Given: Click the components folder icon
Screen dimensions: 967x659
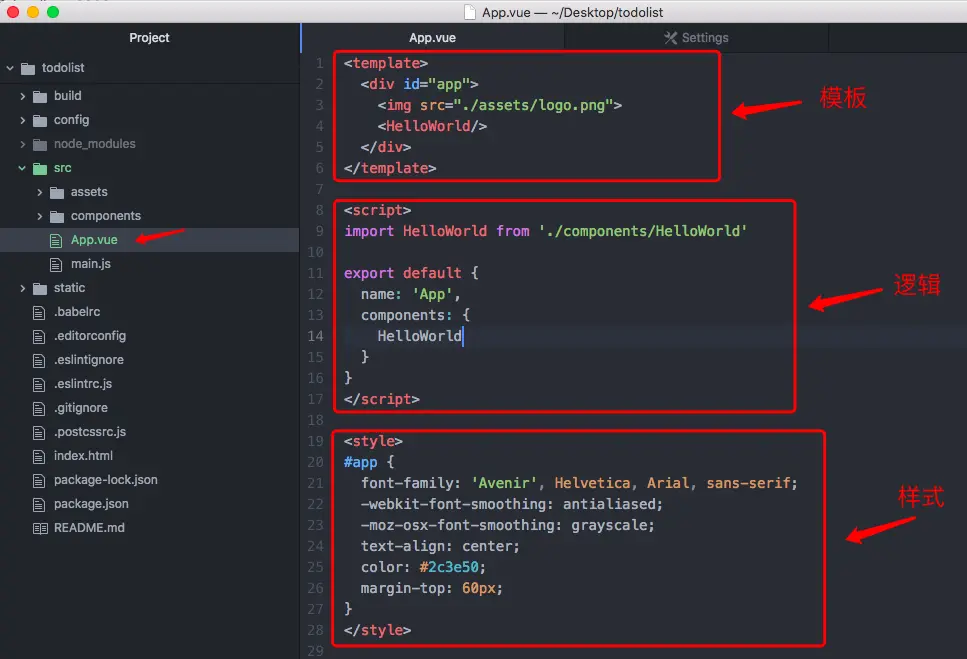Looking at the screenshot, I should point(57,217).
